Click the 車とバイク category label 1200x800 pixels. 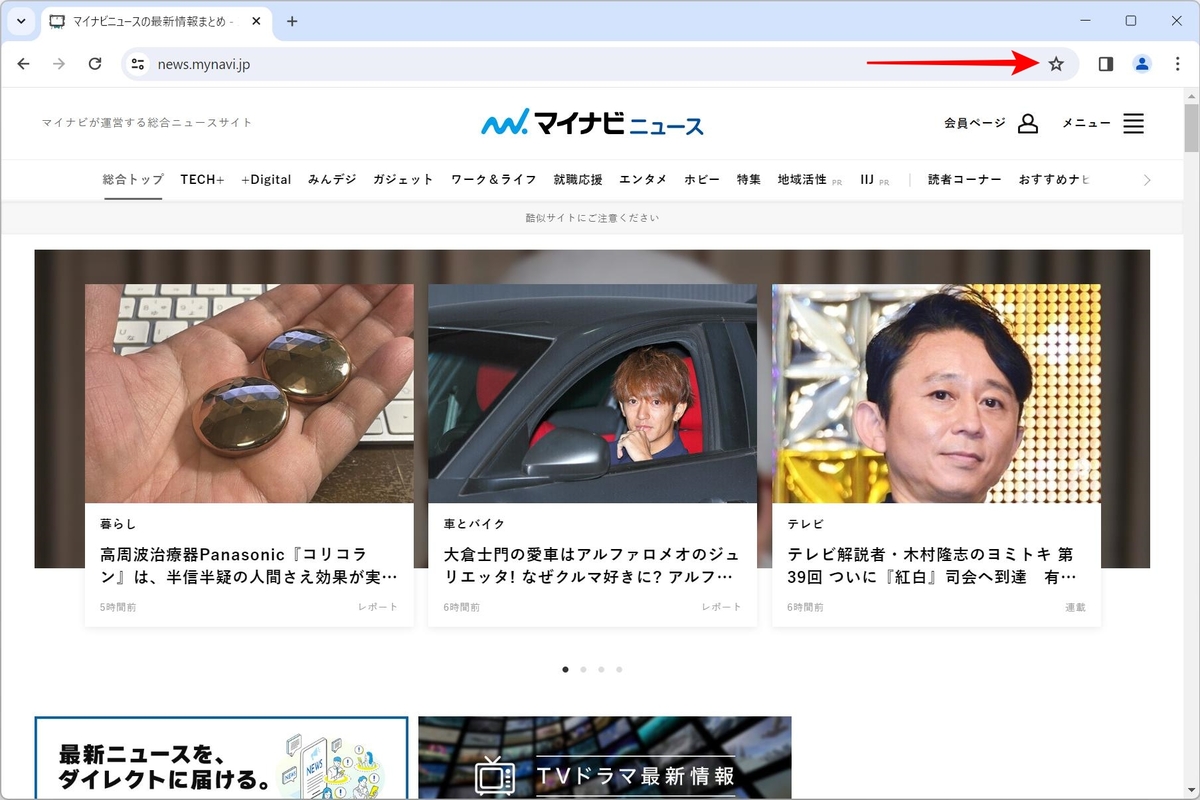pyautogui.click(x=474, y=524)
